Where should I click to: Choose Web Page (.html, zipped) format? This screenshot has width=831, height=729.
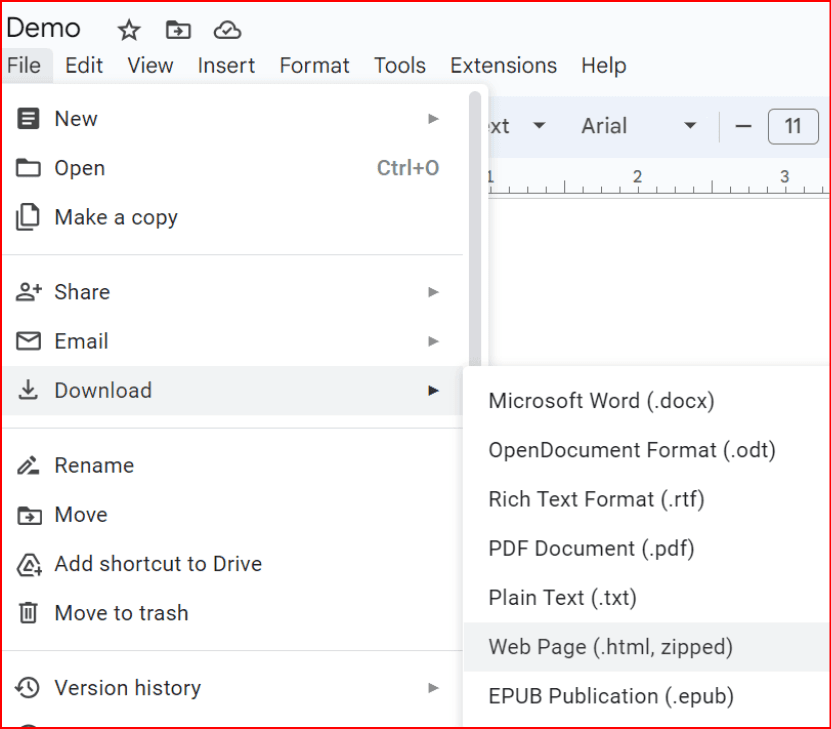610,647
